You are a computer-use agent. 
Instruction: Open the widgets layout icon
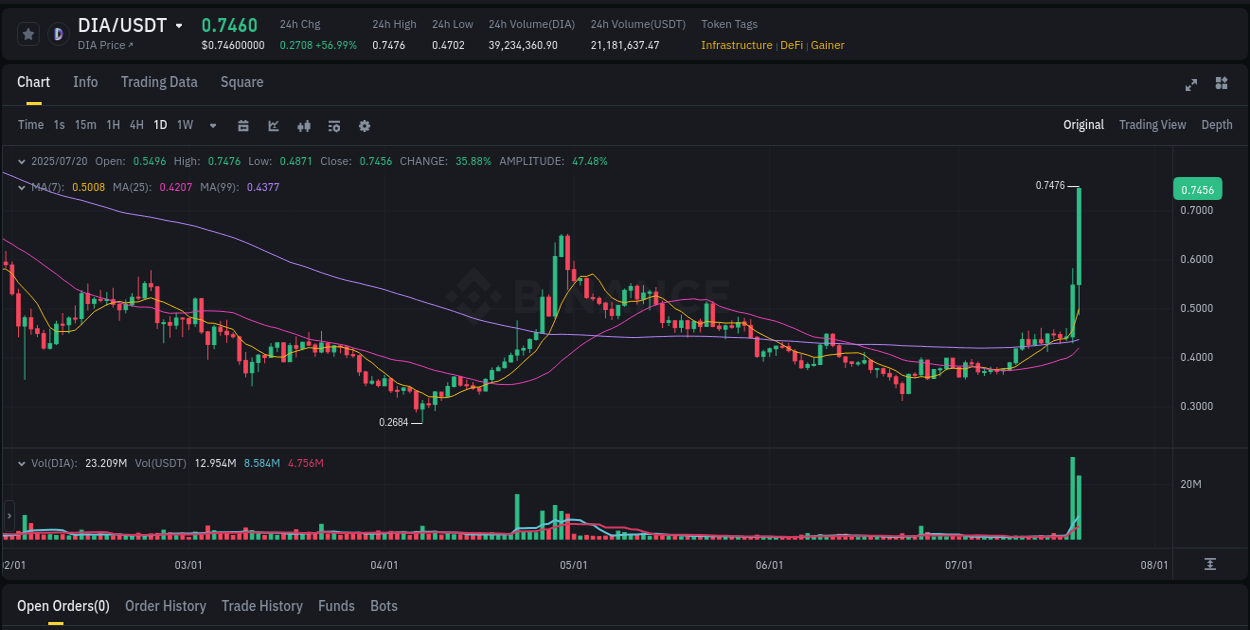1220,85
